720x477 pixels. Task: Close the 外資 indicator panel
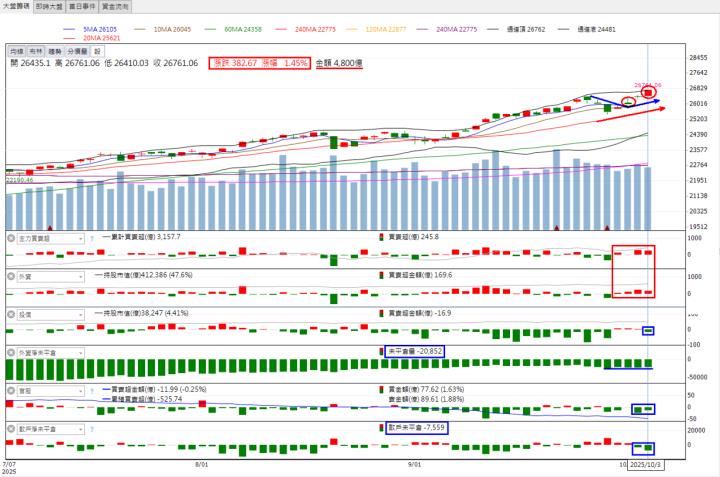pyautogui.click(x=12, y=275)
